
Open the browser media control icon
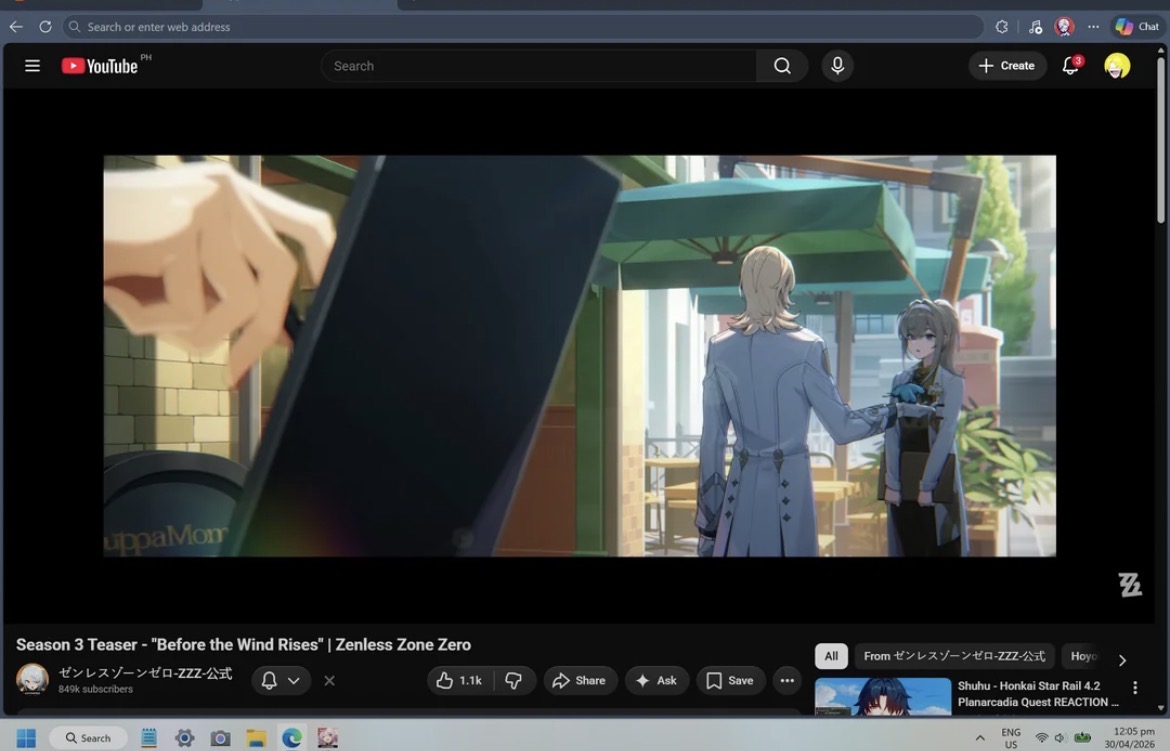(1035, 27)
